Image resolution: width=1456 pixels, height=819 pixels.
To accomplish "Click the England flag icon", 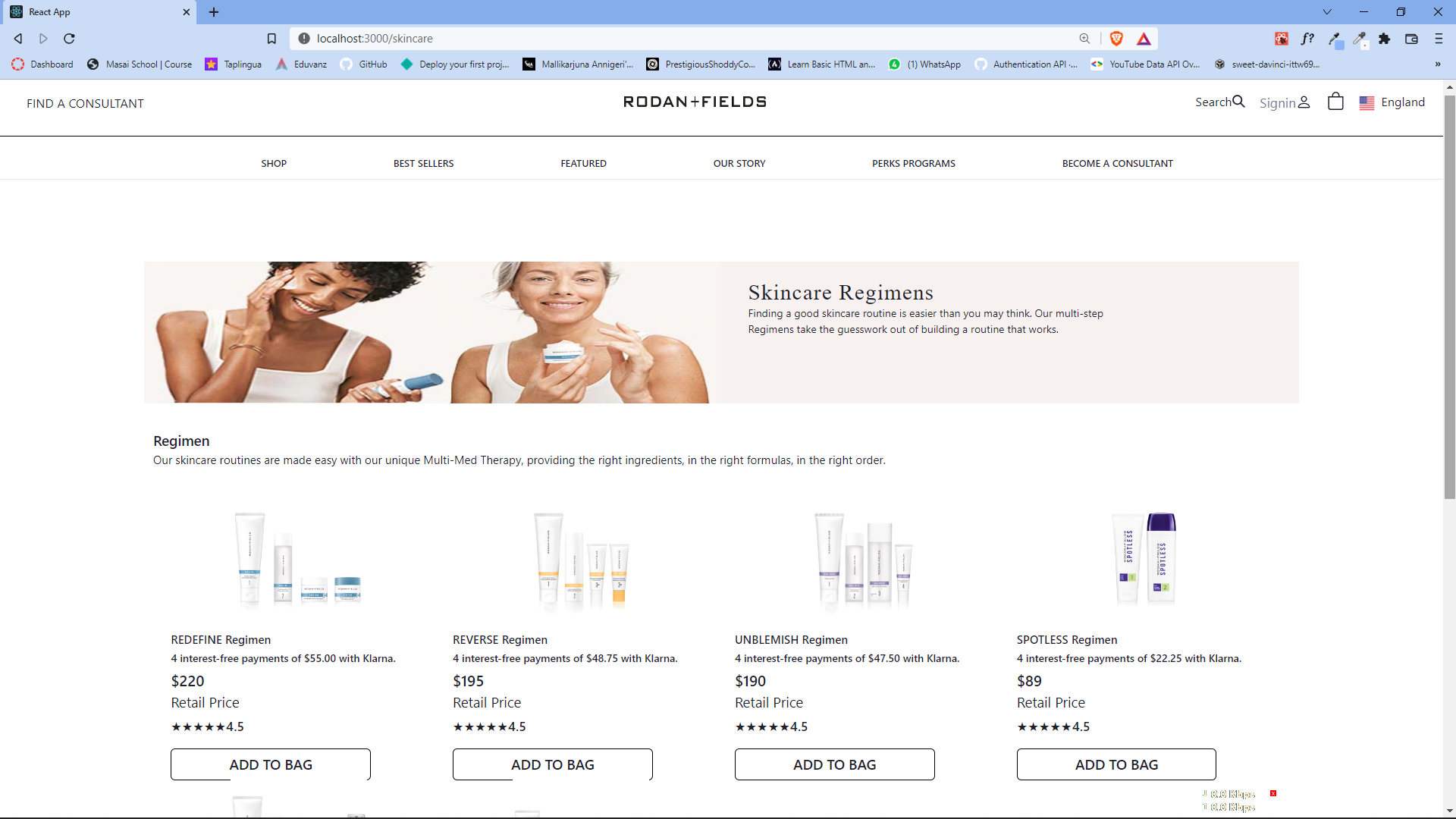I will pos(1367,102).
